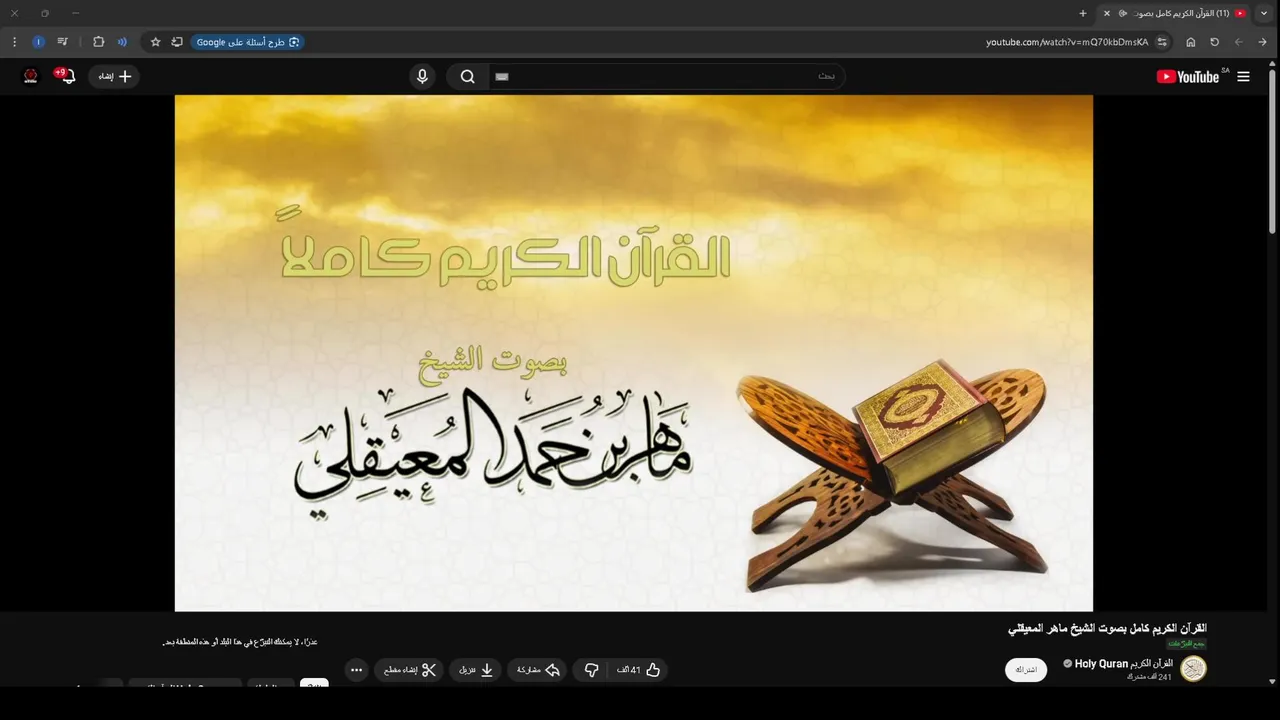Open the account avatar menu
The height and width of the screenshot is (720, 1280).
click(30, 77)
